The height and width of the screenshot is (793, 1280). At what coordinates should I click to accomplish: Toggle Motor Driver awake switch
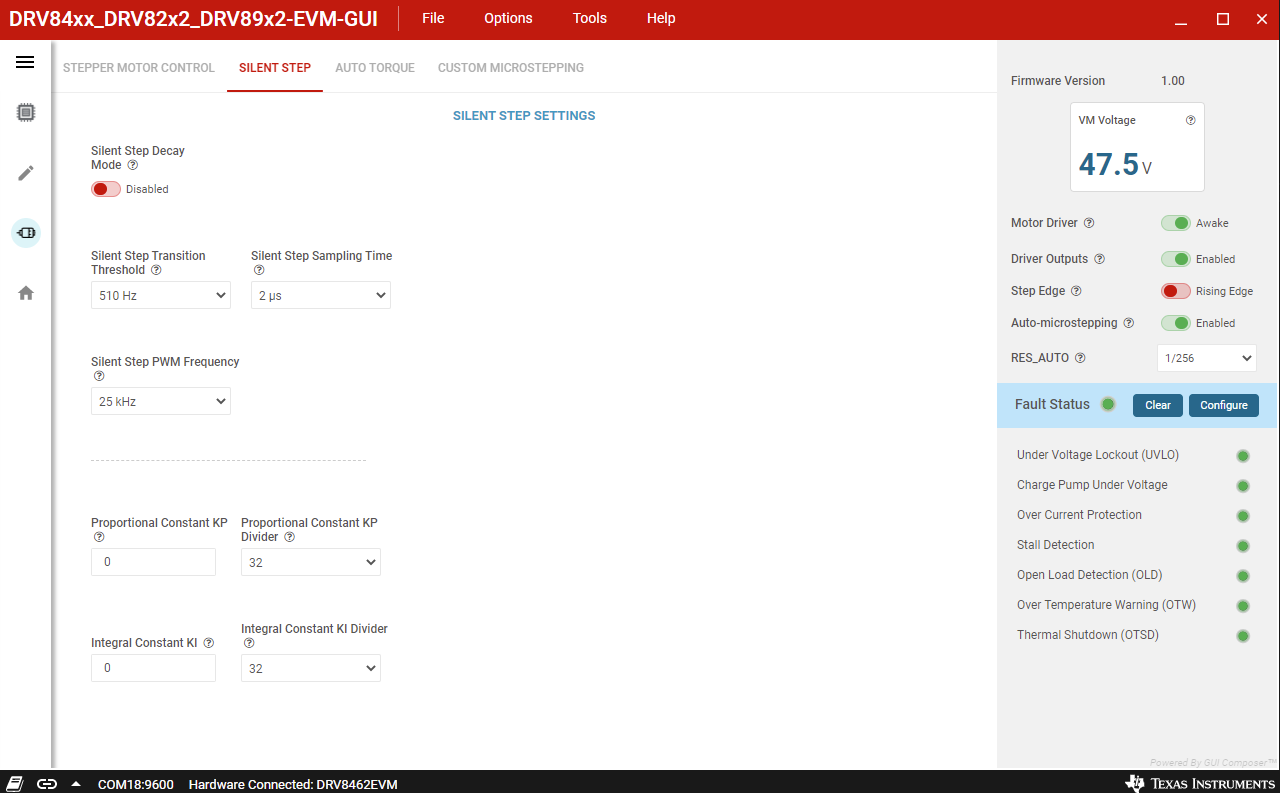[1176, 223]
